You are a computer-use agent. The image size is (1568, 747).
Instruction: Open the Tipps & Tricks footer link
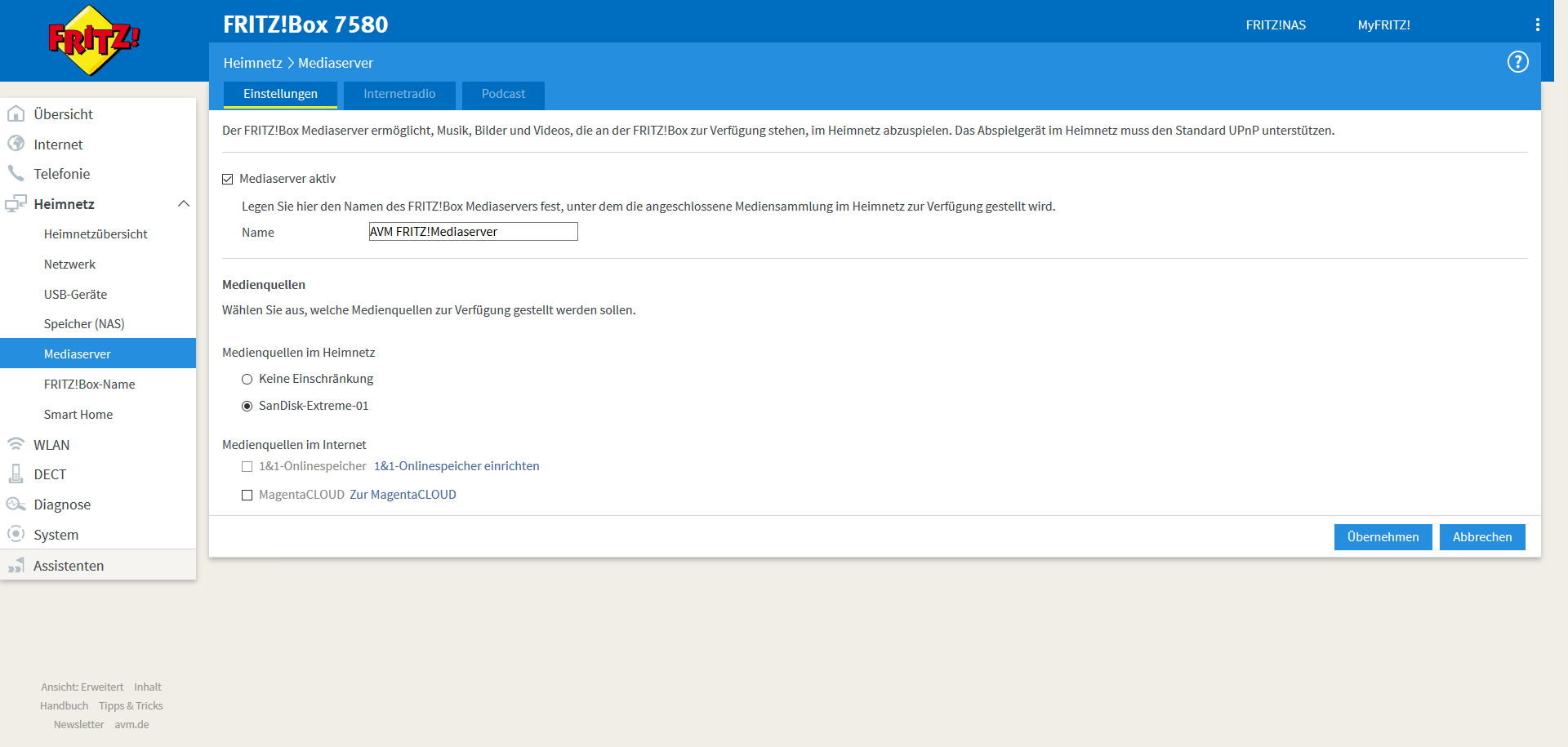pos(131,705)
